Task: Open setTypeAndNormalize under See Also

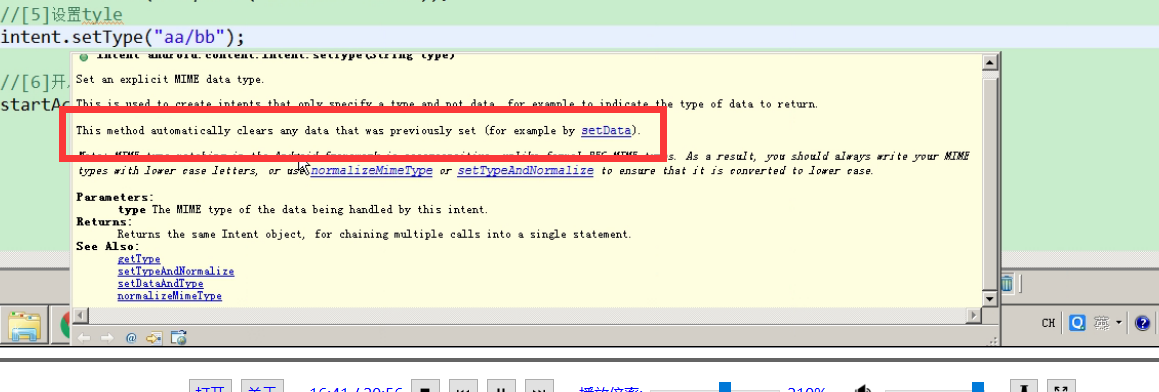Action: (176, 271)
